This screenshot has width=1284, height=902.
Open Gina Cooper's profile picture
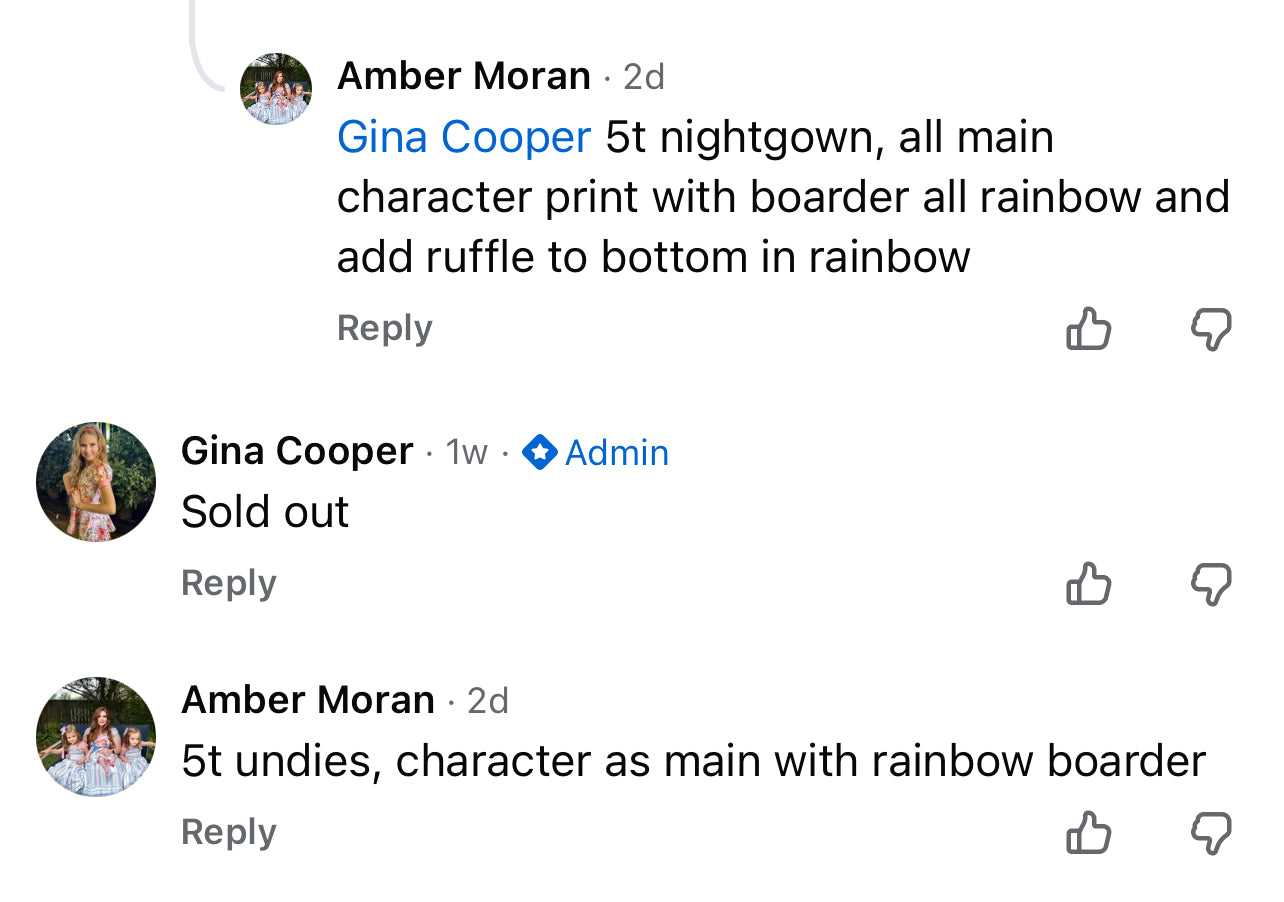96,481
